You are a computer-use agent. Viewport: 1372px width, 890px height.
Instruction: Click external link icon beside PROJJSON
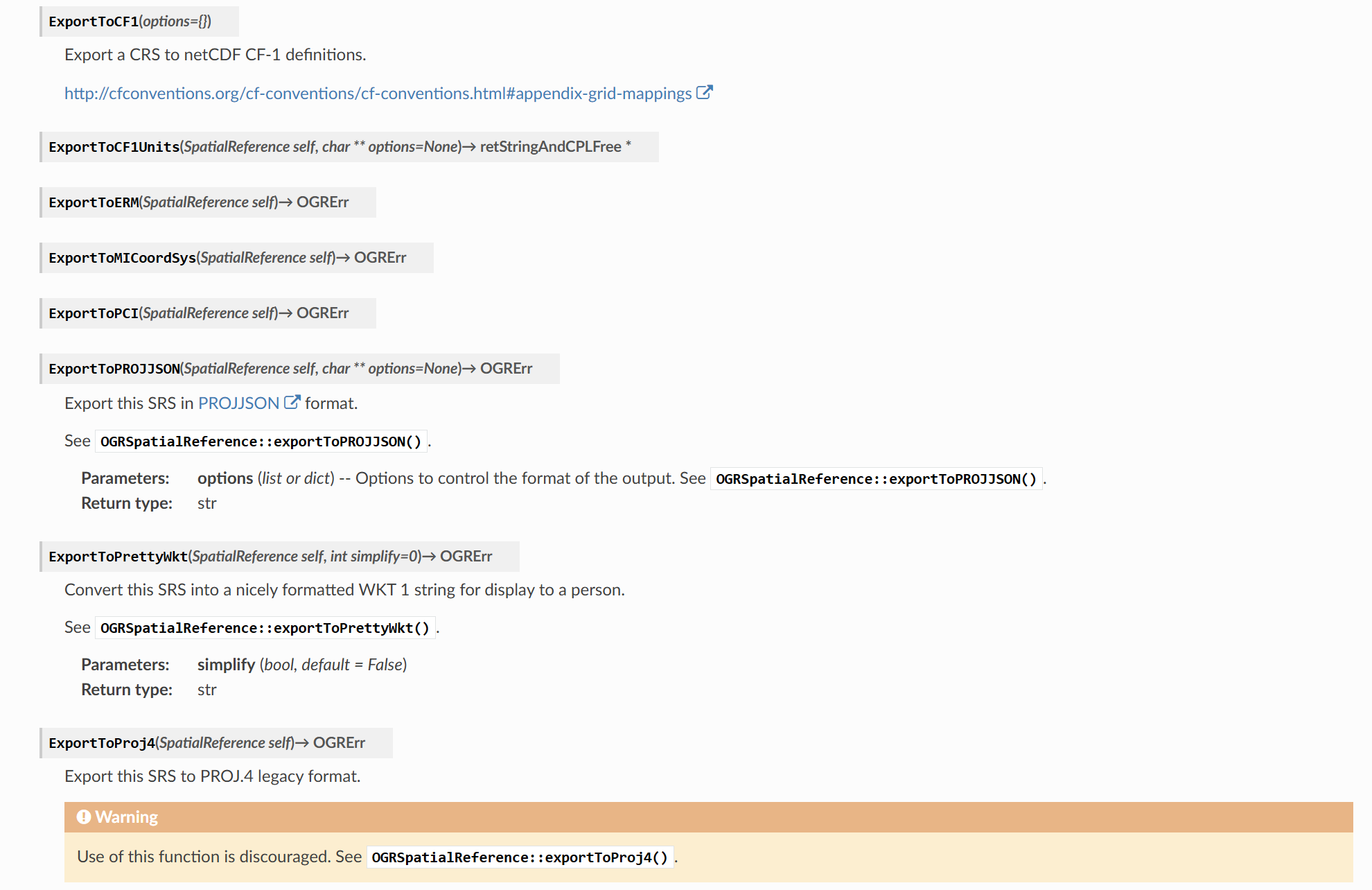coord(292,402)
